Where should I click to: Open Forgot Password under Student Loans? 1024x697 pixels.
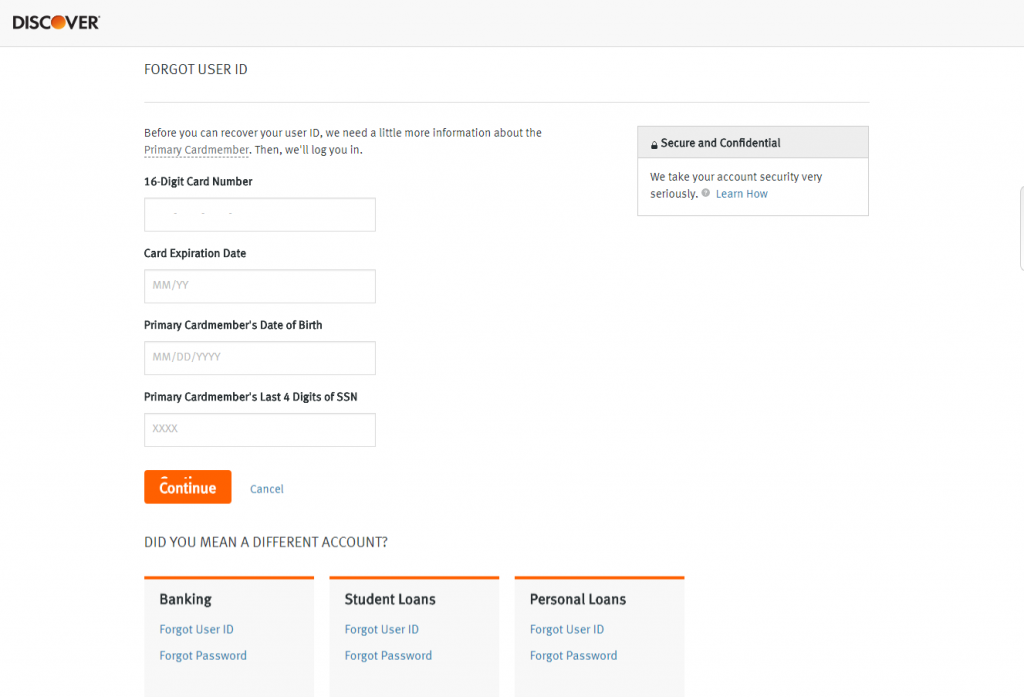point(388,655)
